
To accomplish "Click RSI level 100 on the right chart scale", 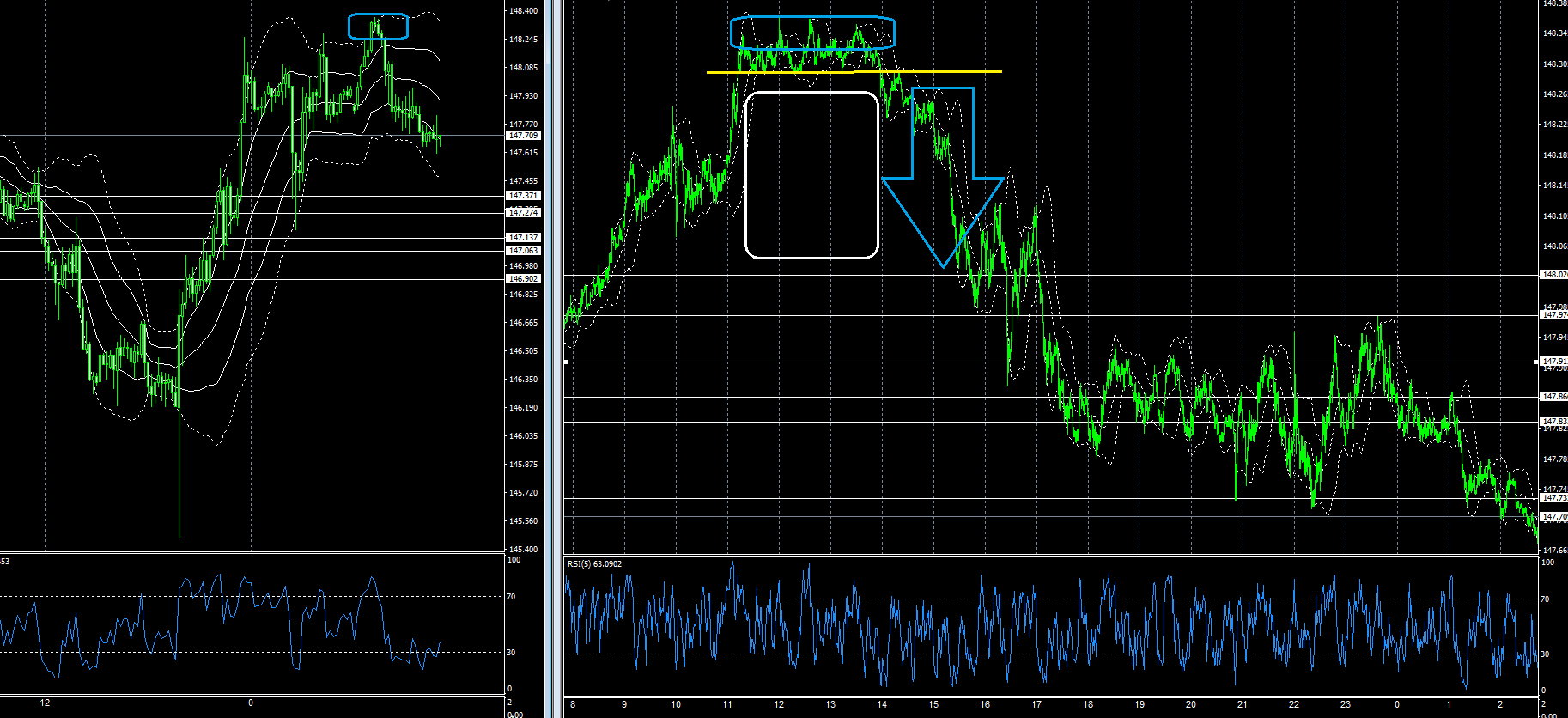I will tap(1548, 563).
